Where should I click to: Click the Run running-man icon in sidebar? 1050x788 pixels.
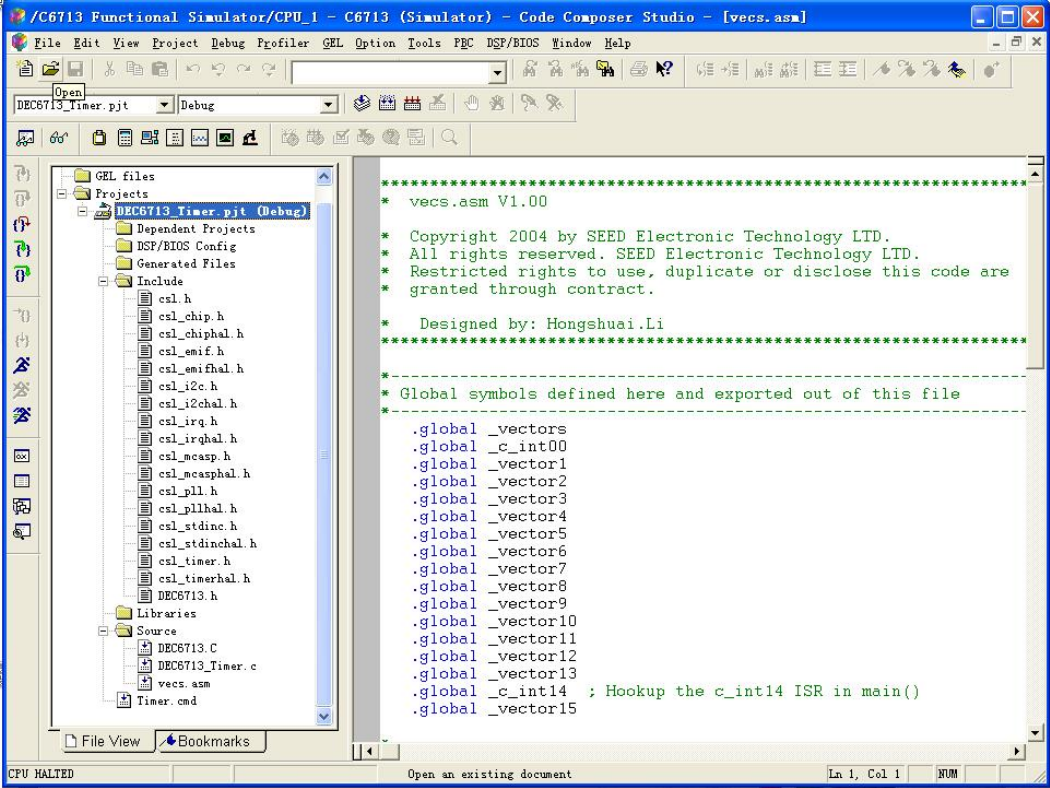tap(21, 365)
